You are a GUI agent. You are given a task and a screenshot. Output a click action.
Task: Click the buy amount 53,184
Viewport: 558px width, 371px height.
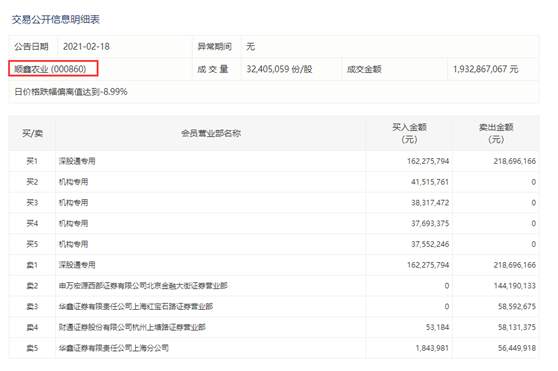point(437,327)
